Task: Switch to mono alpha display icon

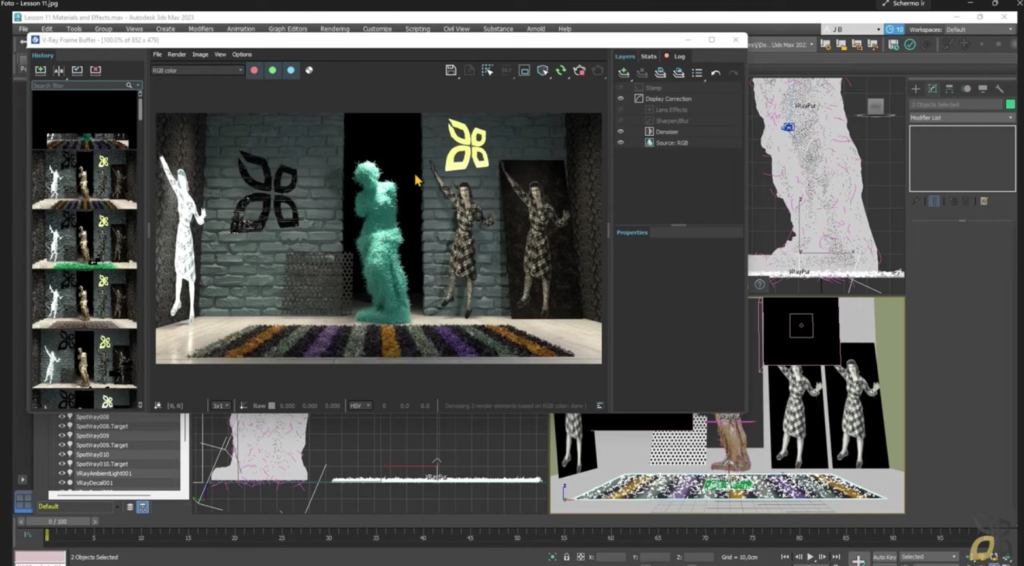Action: click(x=309, y=71)
